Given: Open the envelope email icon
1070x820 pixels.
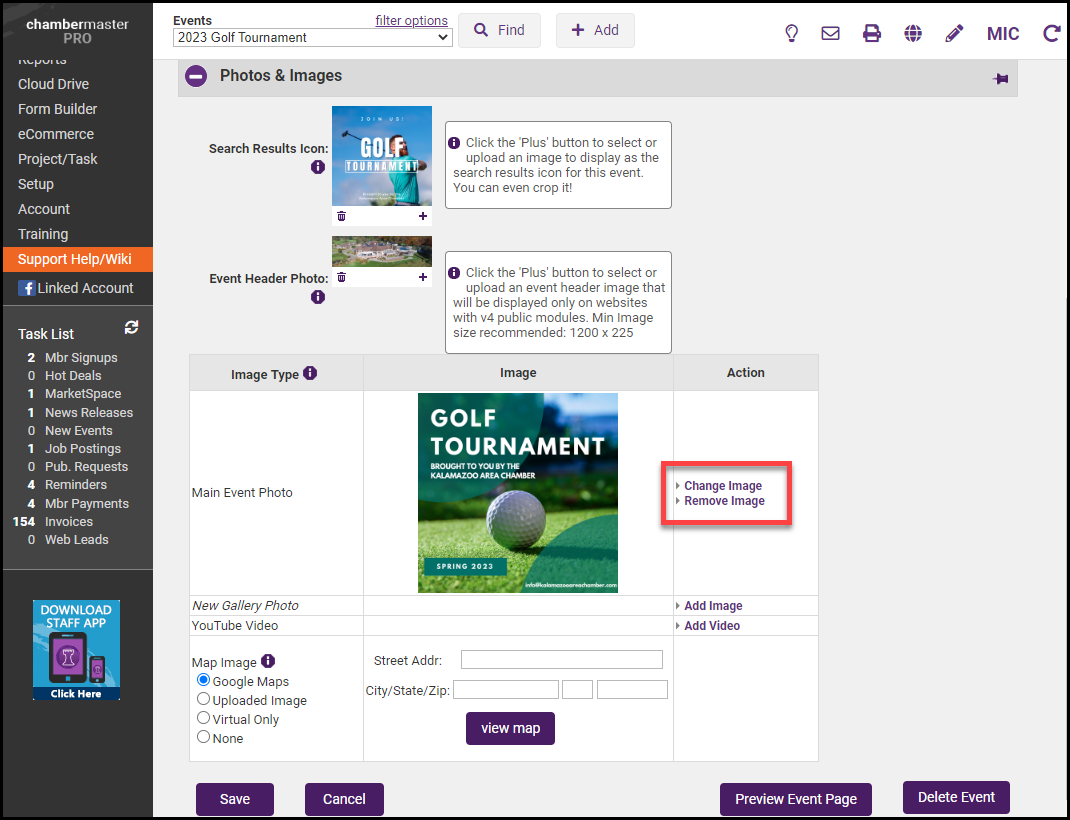Looking at the screenshot, I should (x=830, y=33).
